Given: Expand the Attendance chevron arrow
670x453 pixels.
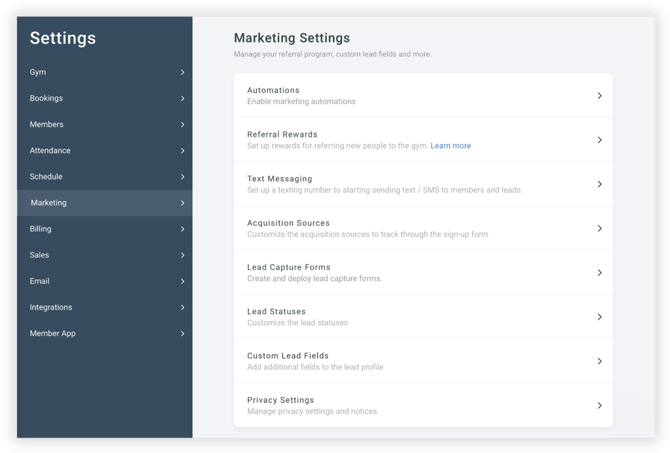Looking at the screenshot, I should tap(182, 151).
